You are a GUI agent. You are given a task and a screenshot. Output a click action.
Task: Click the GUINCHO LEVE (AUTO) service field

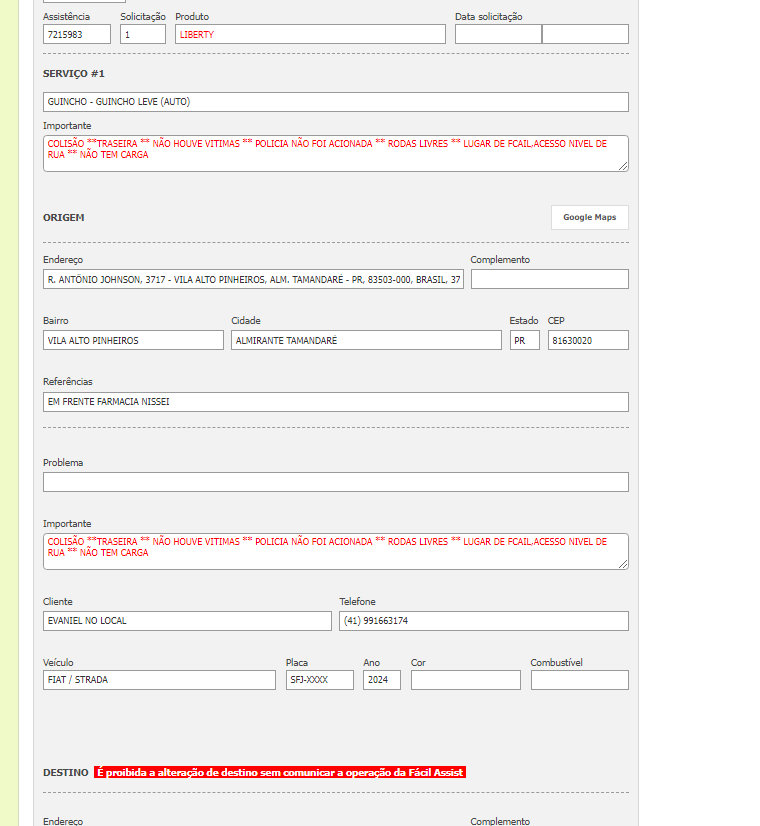point(335,102)
